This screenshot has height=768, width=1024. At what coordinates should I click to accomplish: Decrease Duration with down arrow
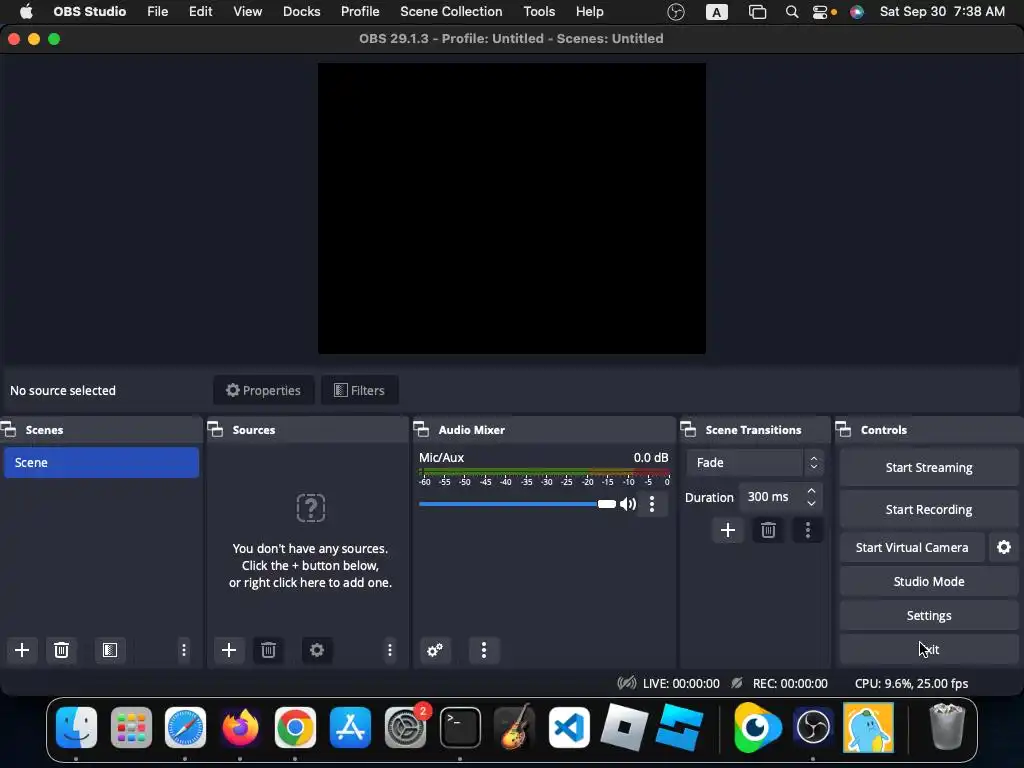click(811, 504)
